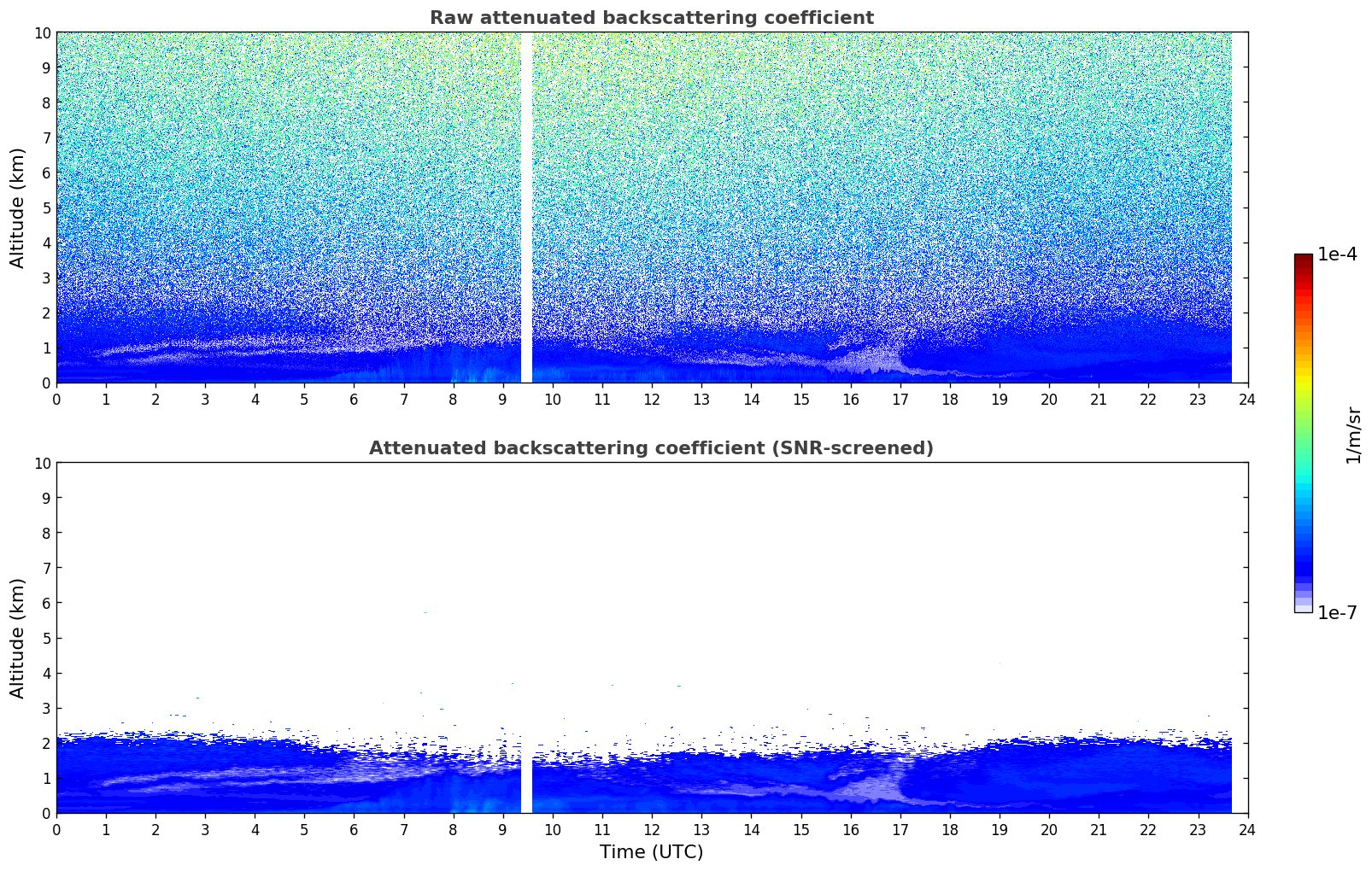1372x871 pixels.
Task: Click the '7' altitude tick of the SNR-screened plot
Action: pyautogui.click(x=47, y=568)
